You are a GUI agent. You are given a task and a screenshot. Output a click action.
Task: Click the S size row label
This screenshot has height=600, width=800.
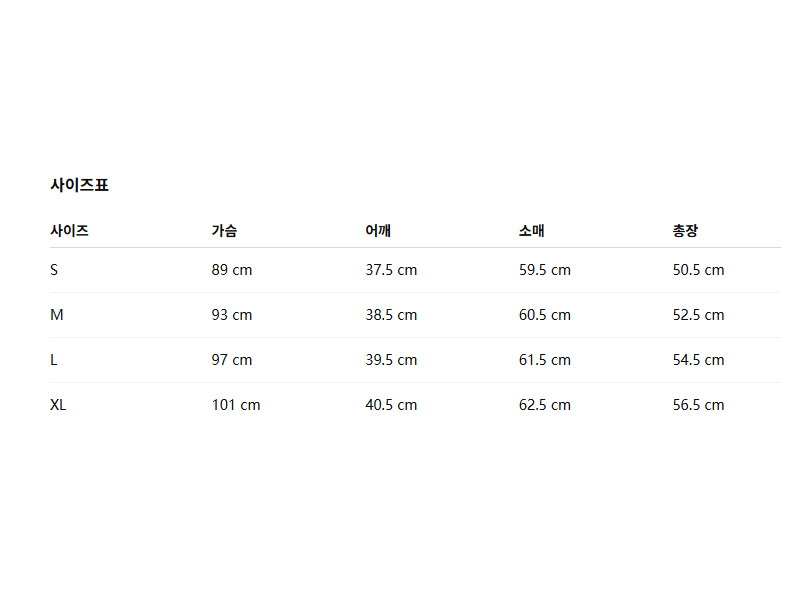pos(54,270)
